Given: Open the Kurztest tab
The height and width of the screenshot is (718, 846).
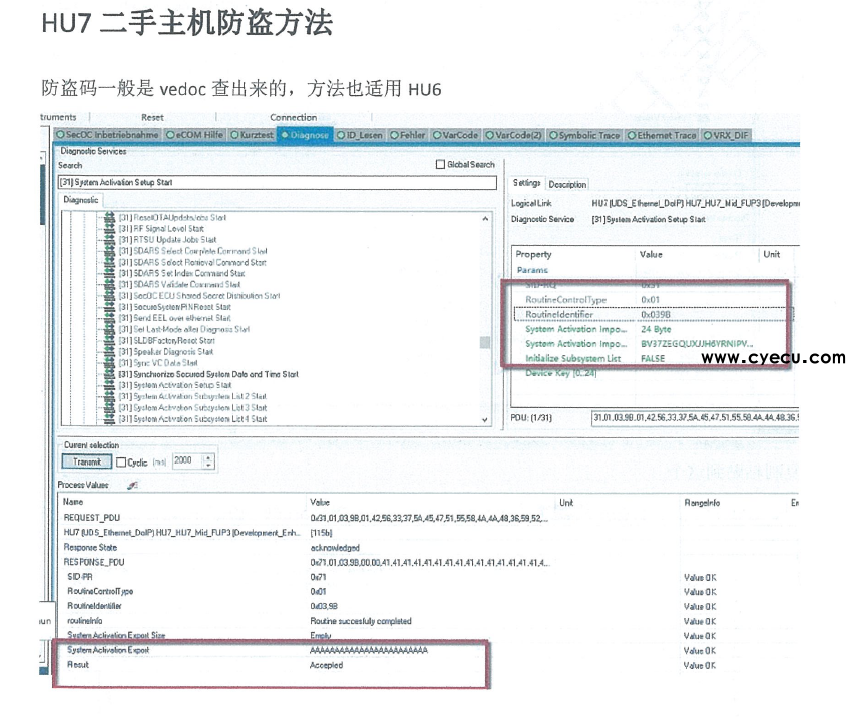Looking at the screenshot, I should click(x=252, y=135).
